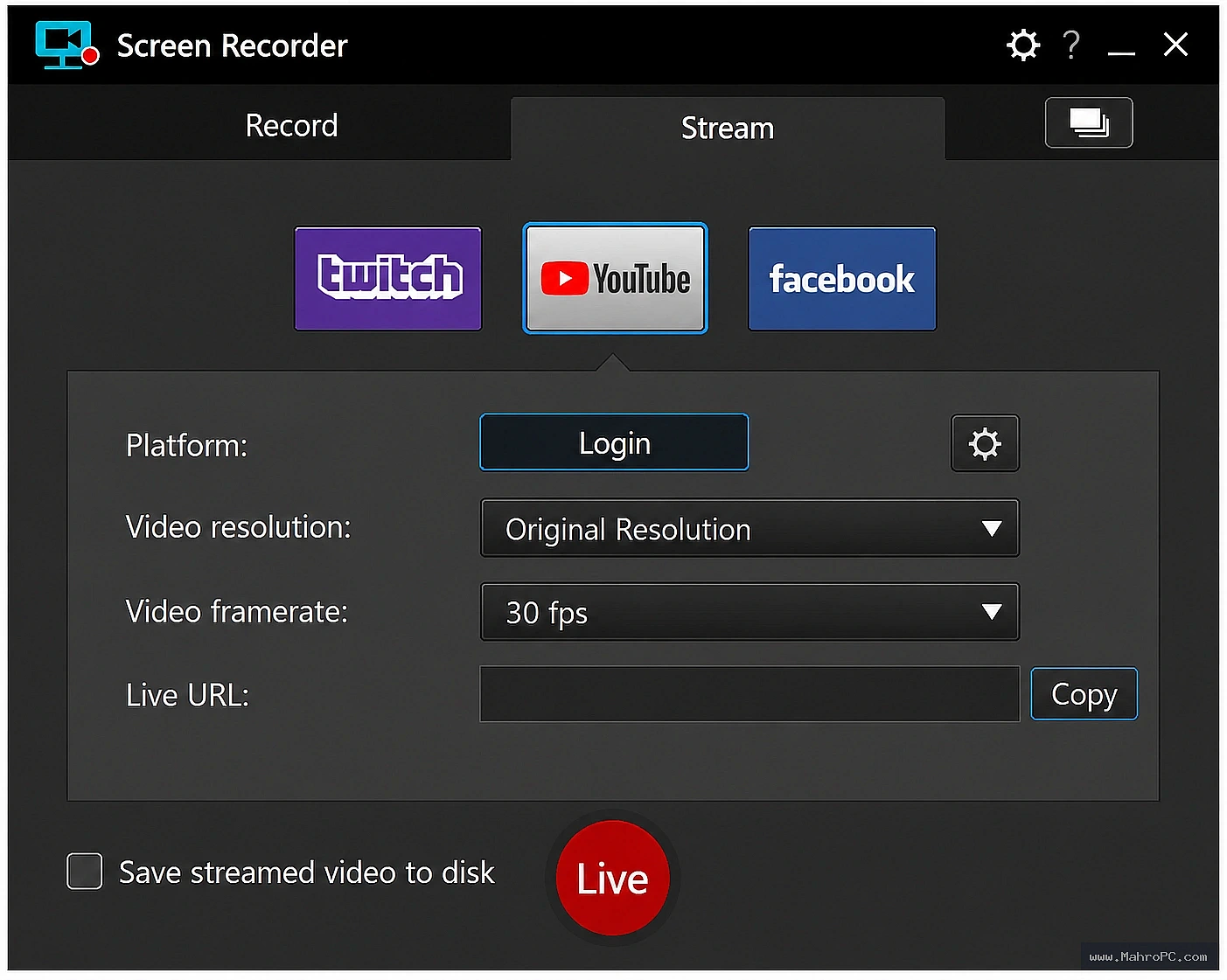
Task: Switch to the Stream tab
Action: pyautogui.click(x=728, y=129)
